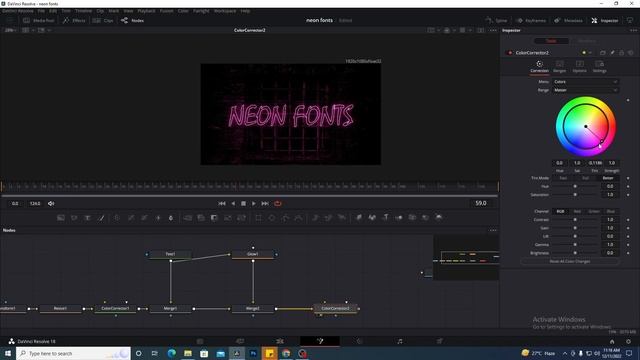Set Tint Mode to Better
This screenshot has width=640, height=360.
pos(608,178)
